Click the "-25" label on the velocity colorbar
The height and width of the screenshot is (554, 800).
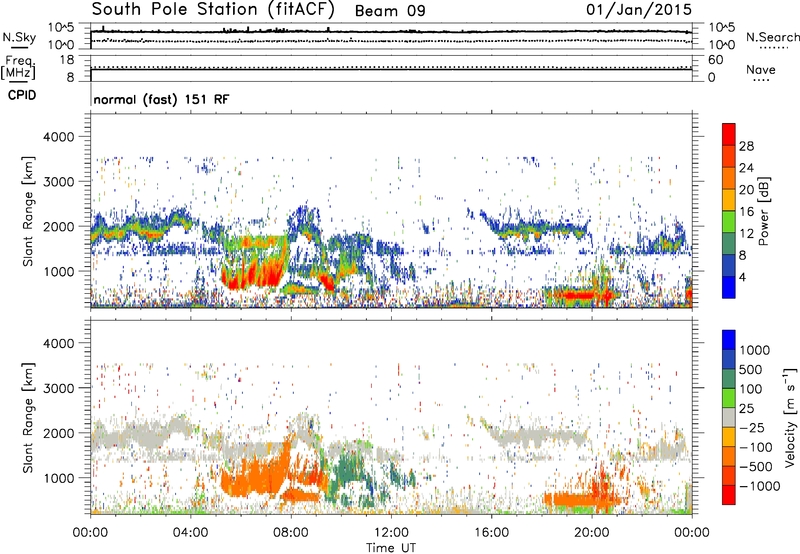point(752,428)
